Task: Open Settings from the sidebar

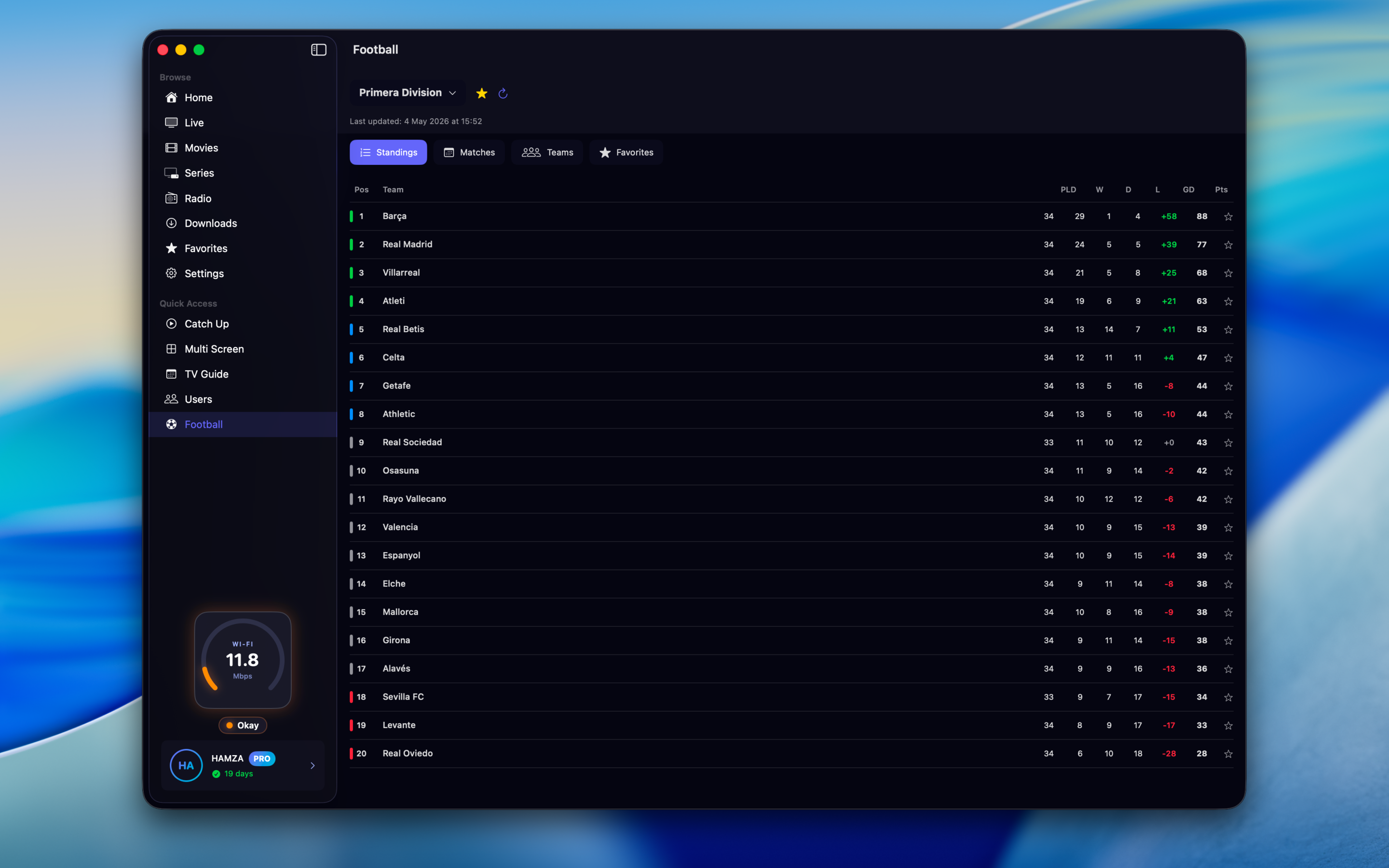Action: (243, 274)
